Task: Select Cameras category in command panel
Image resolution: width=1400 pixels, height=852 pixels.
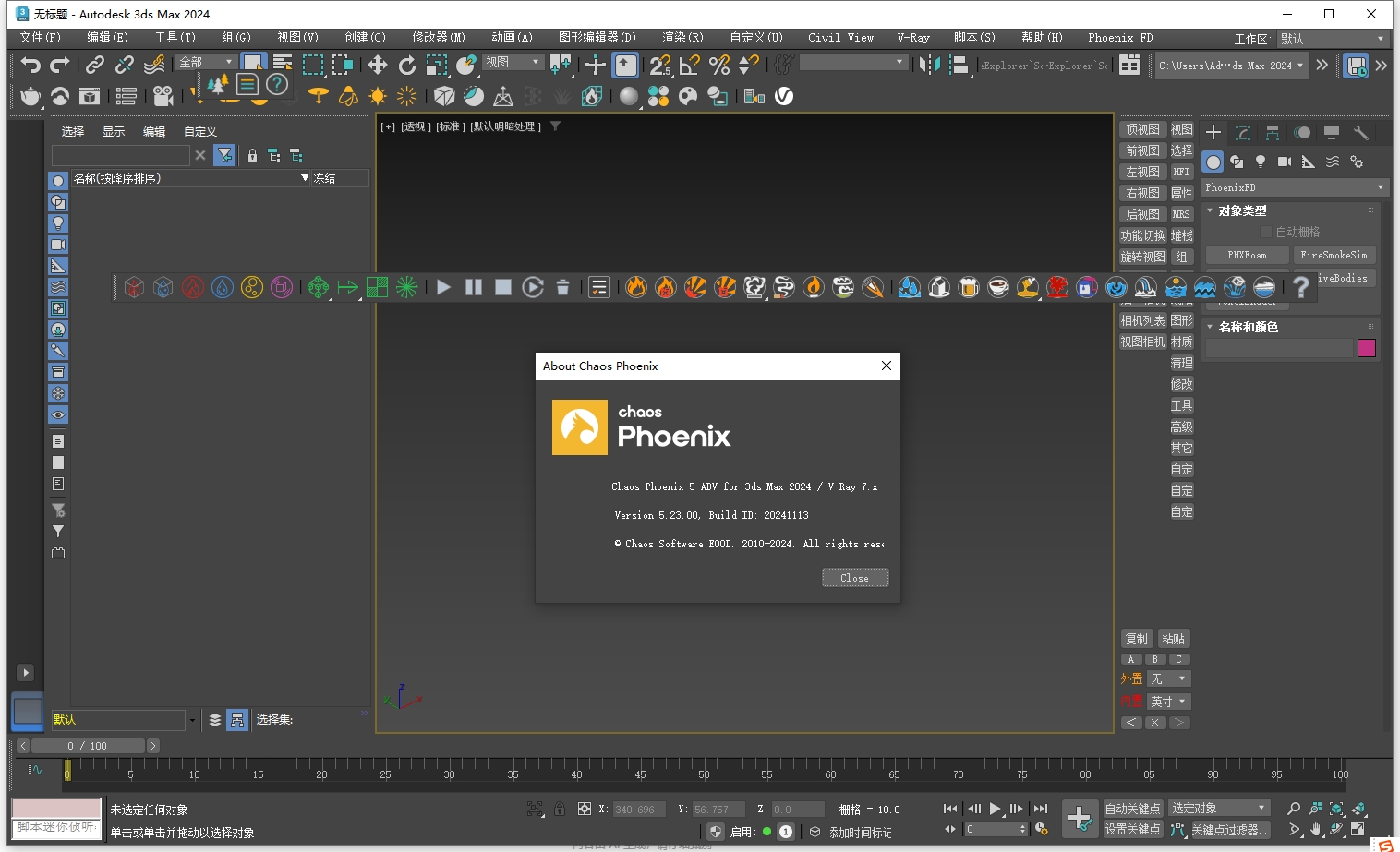Action: coord(1285,162)
